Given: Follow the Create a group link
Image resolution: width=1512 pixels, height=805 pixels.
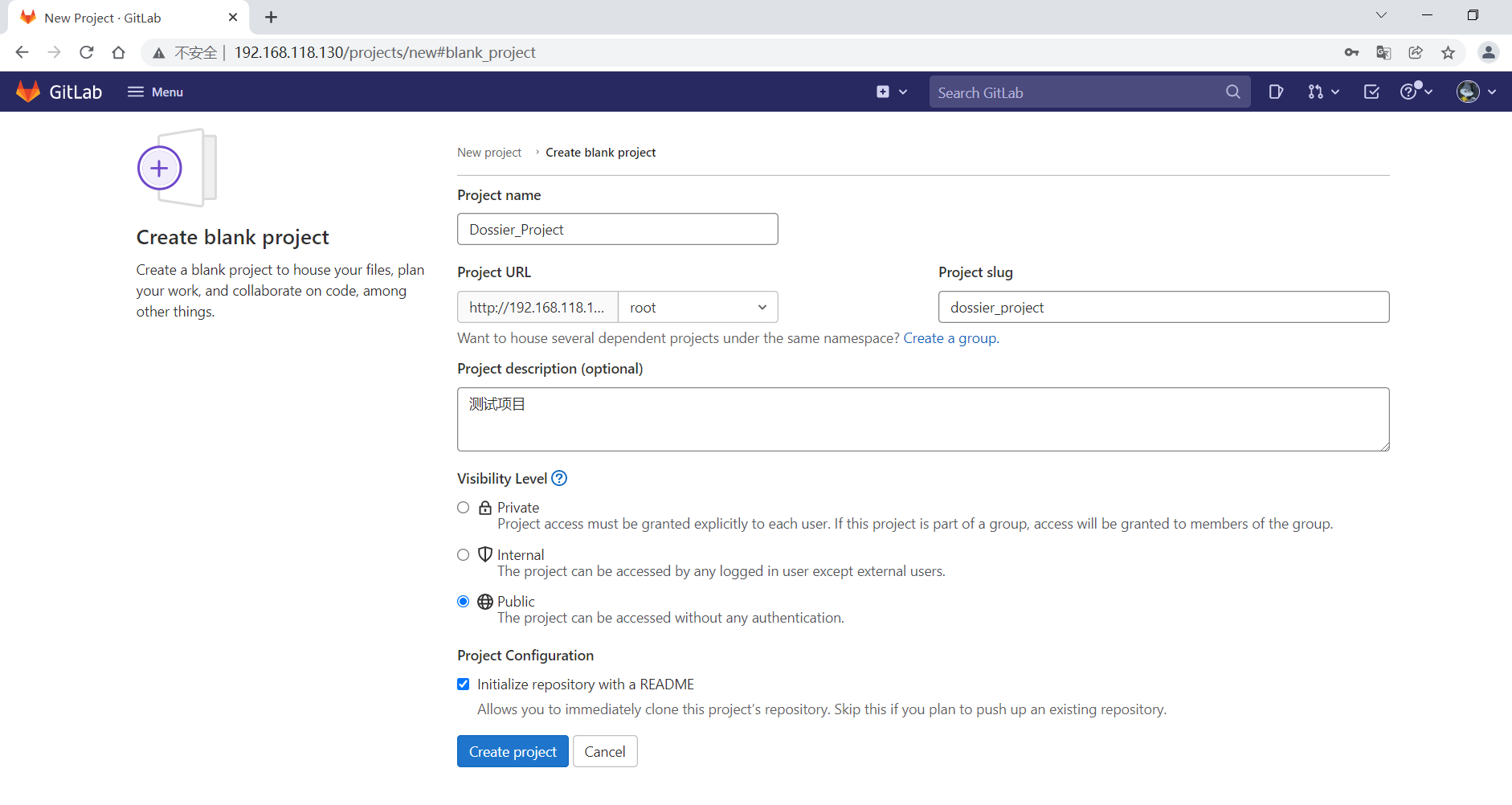Looking at the screenshot, I should [x=950, y=338].
